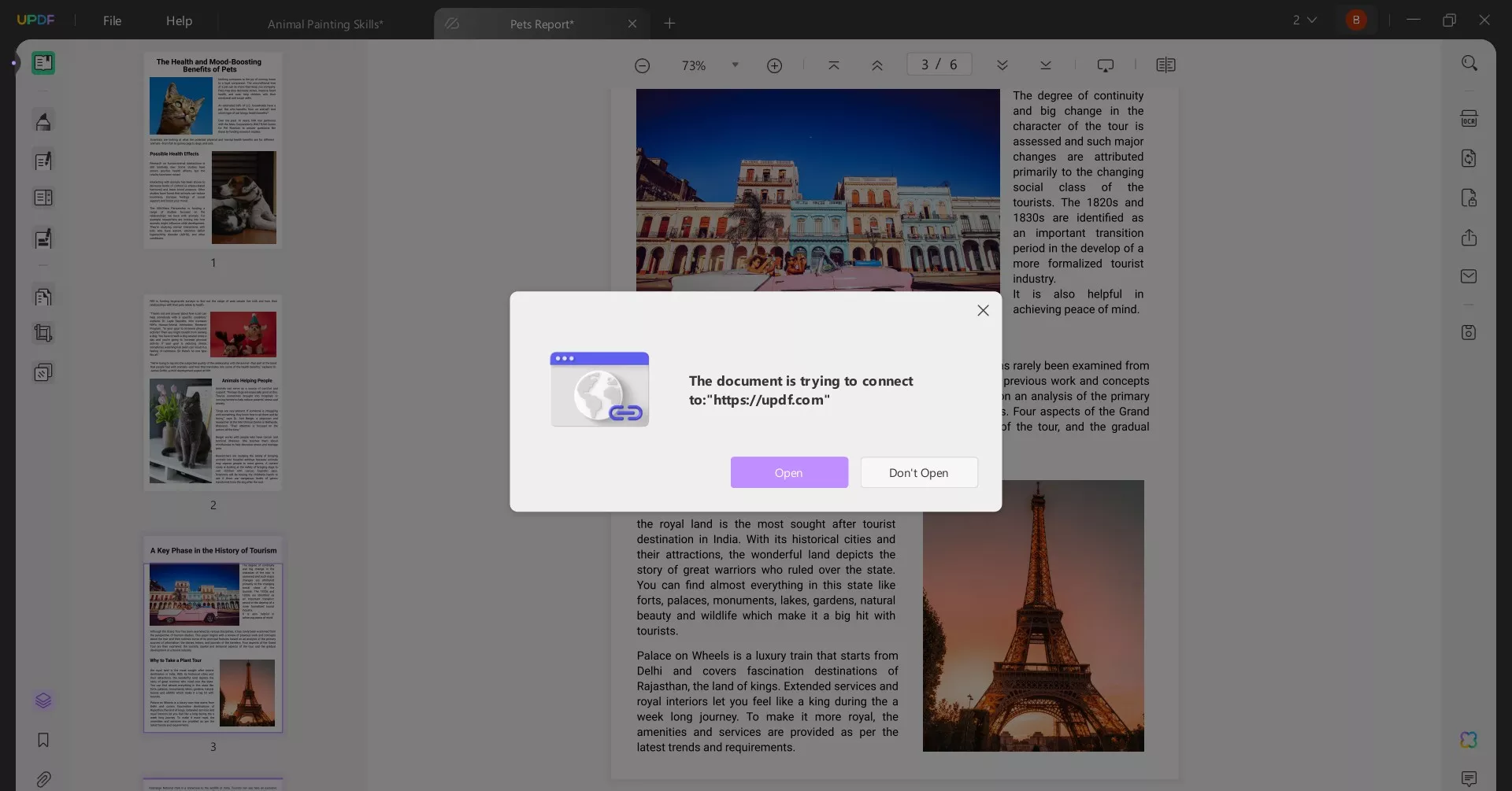Select page 2 thumbnail

click(213, 393)
